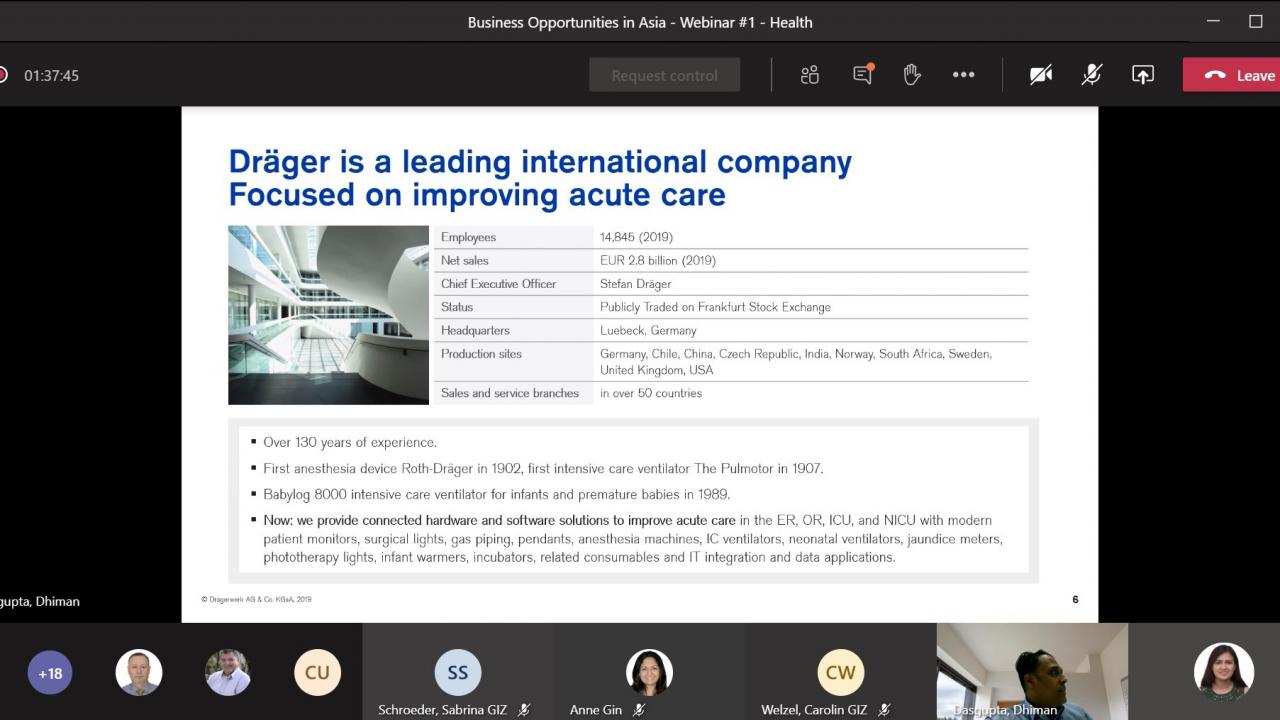Click the slide page number 6
The width and height of the screenshot is (1280, 720).
1075,599
